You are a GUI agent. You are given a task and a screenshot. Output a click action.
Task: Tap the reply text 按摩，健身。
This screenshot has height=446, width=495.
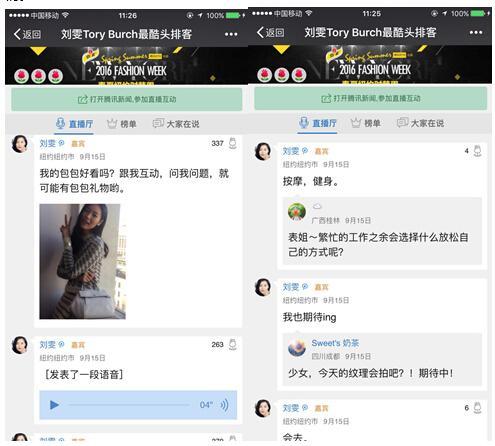[x=311, y=181]
